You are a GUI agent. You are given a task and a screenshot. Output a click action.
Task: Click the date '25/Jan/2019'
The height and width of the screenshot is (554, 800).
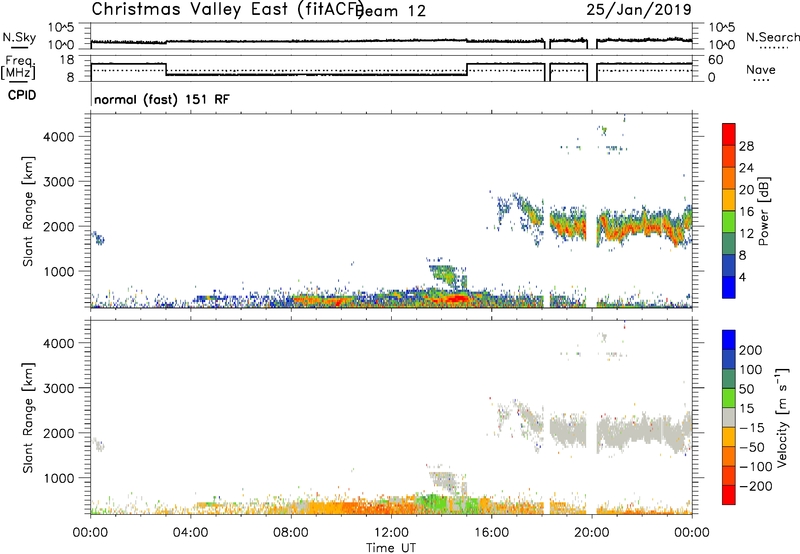pyautogui.click(x=639, y=9)
